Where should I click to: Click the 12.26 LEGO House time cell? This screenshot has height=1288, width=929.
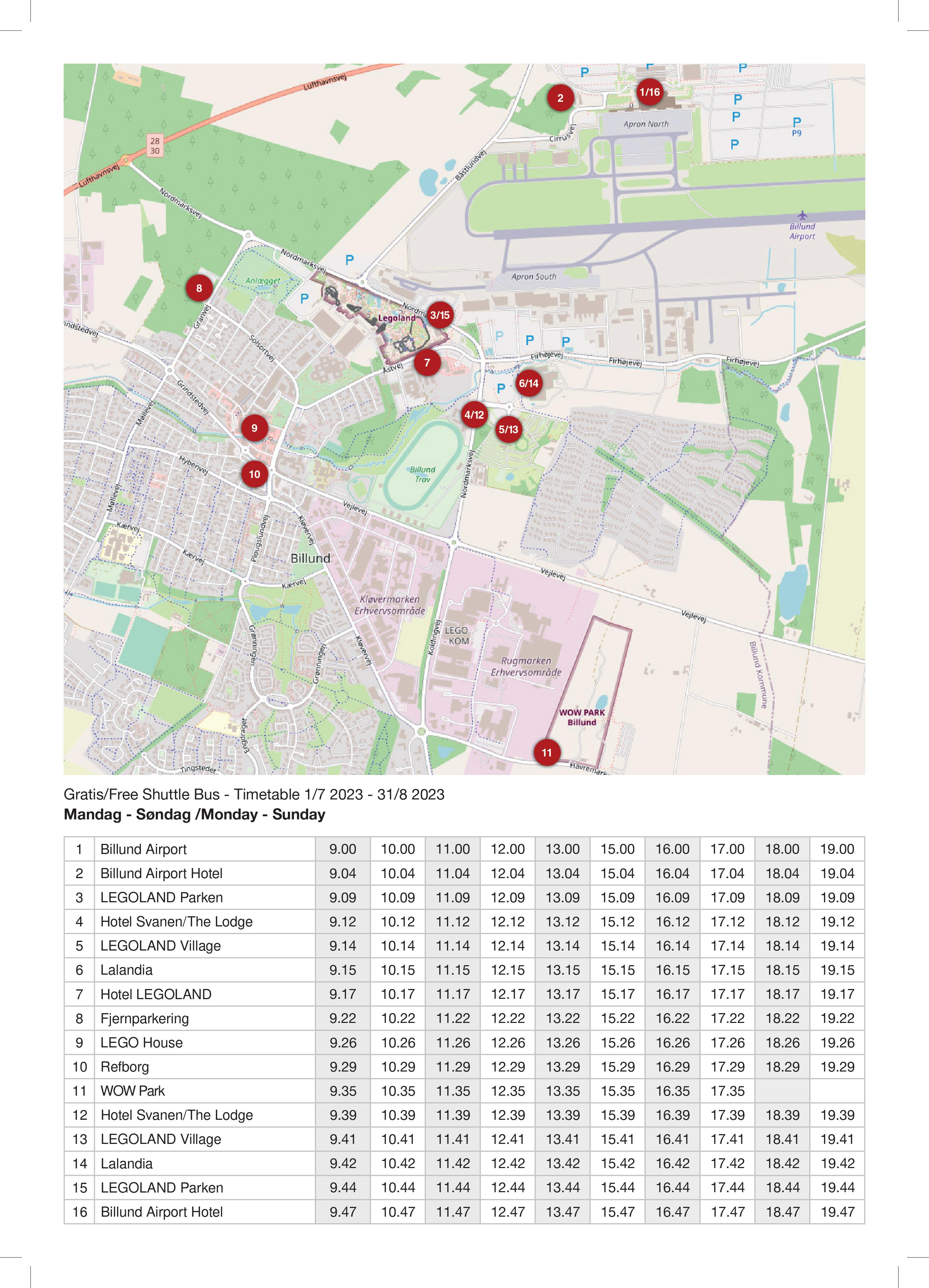[508, 1043]
